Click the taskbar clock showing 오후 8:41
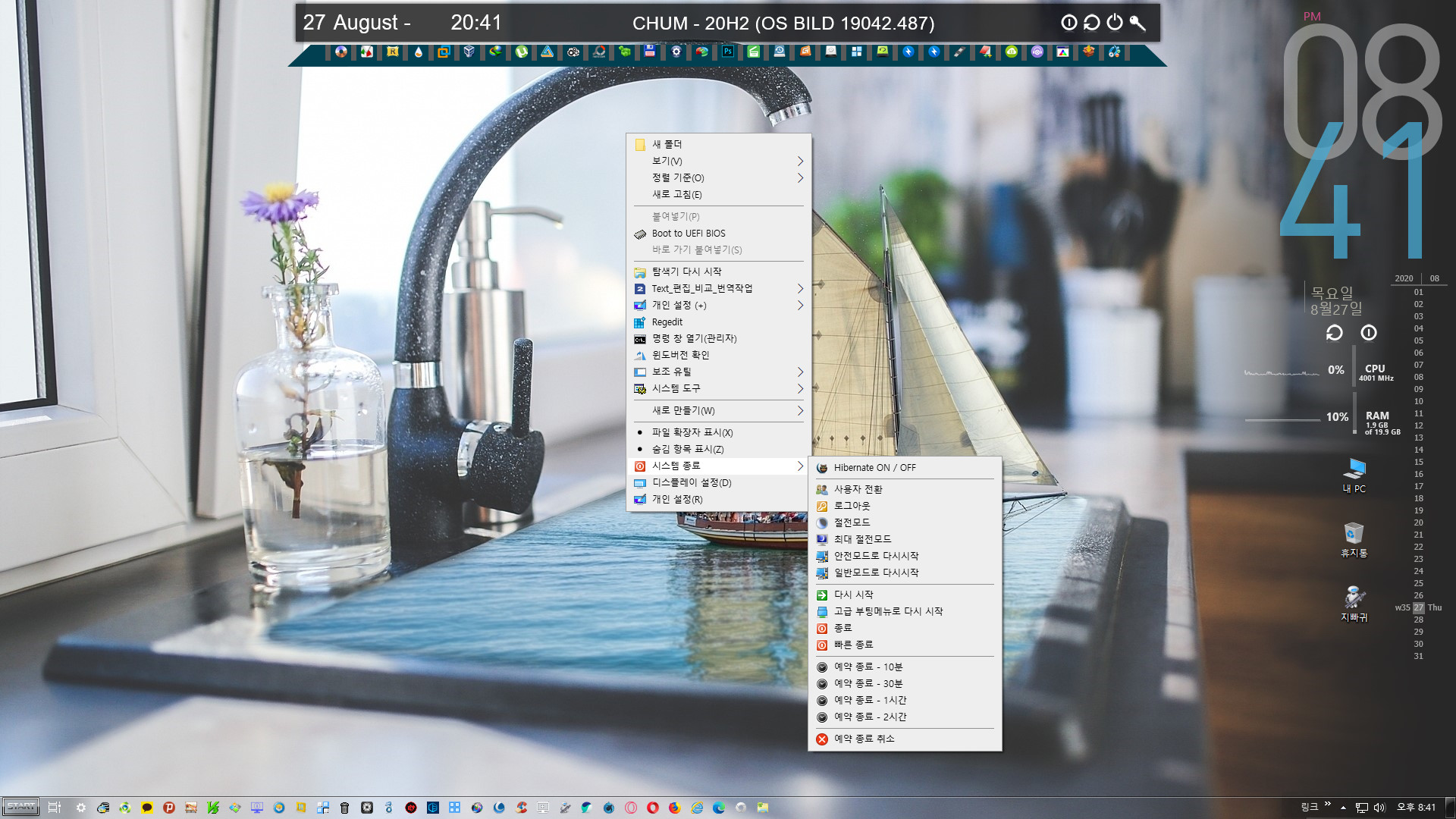 tap(1416, 808)
